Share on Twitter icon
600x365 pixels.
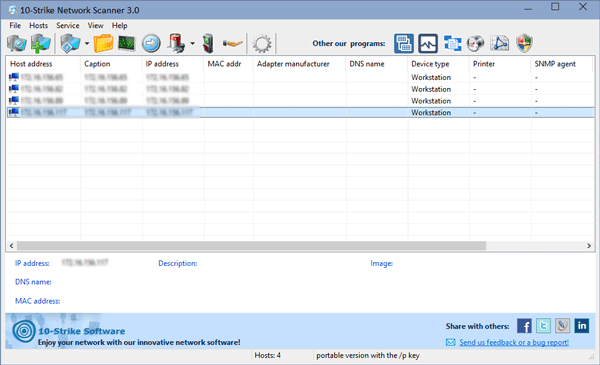543,326
